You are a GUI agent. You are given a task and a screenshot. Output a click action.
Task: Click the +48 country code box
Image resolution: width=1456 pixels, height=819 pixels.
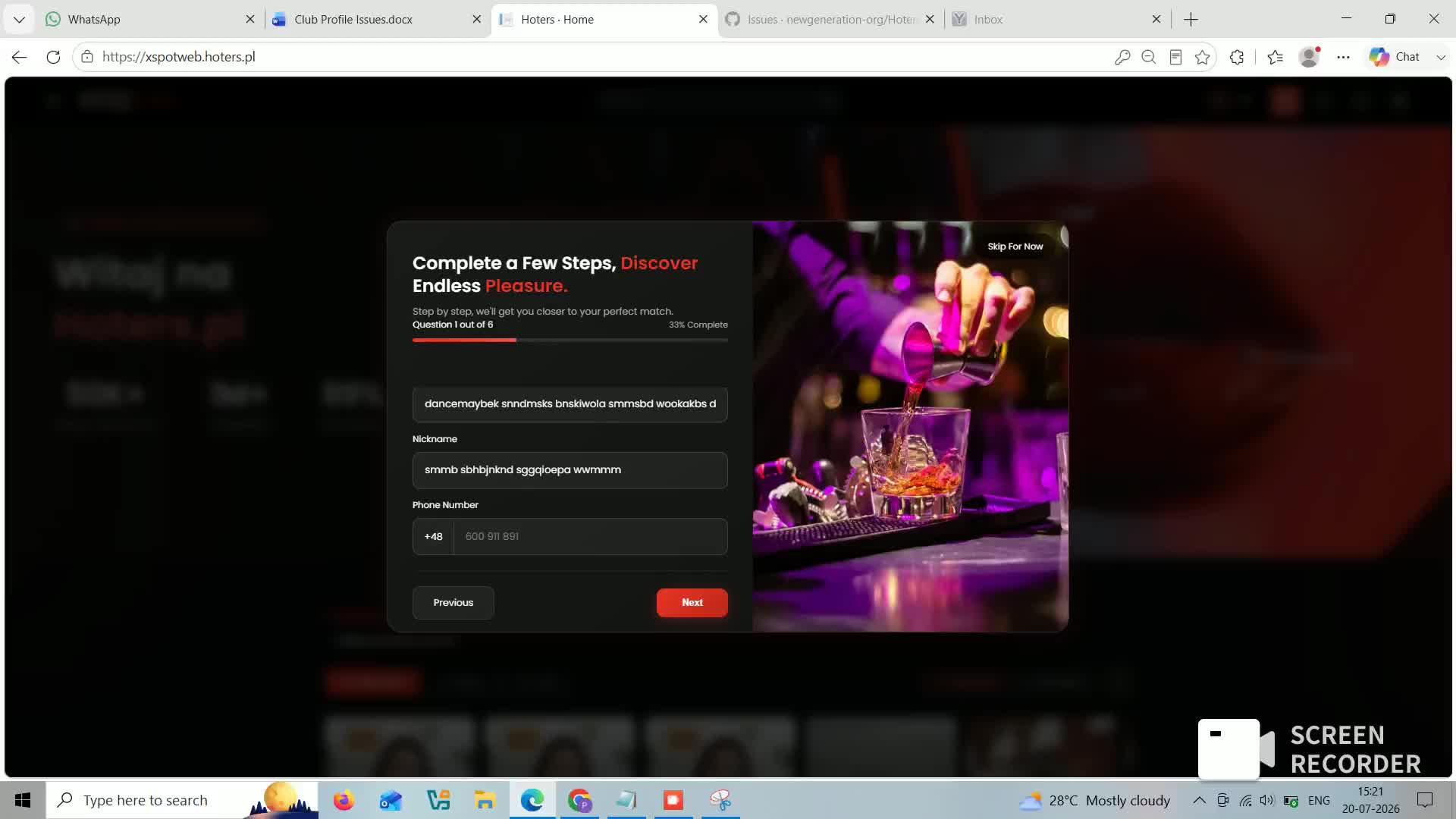pyautogui.click(x=433, y=537)
